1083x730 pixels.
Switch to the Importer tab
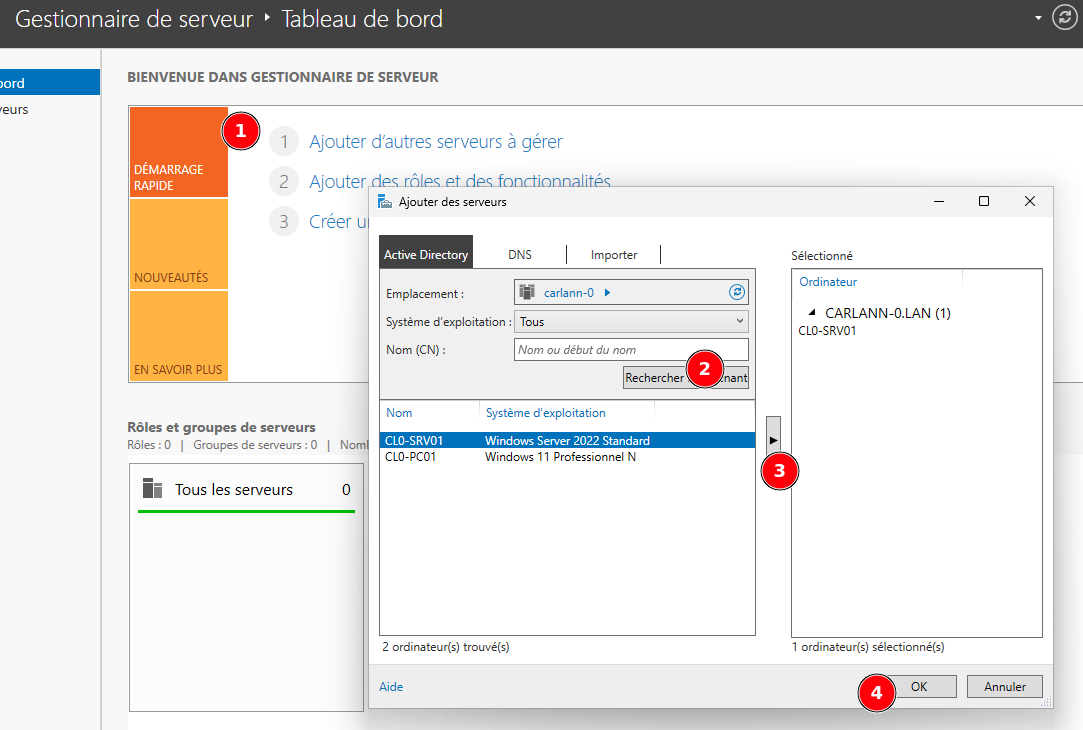pyautogui.click(x=614, y=255)
